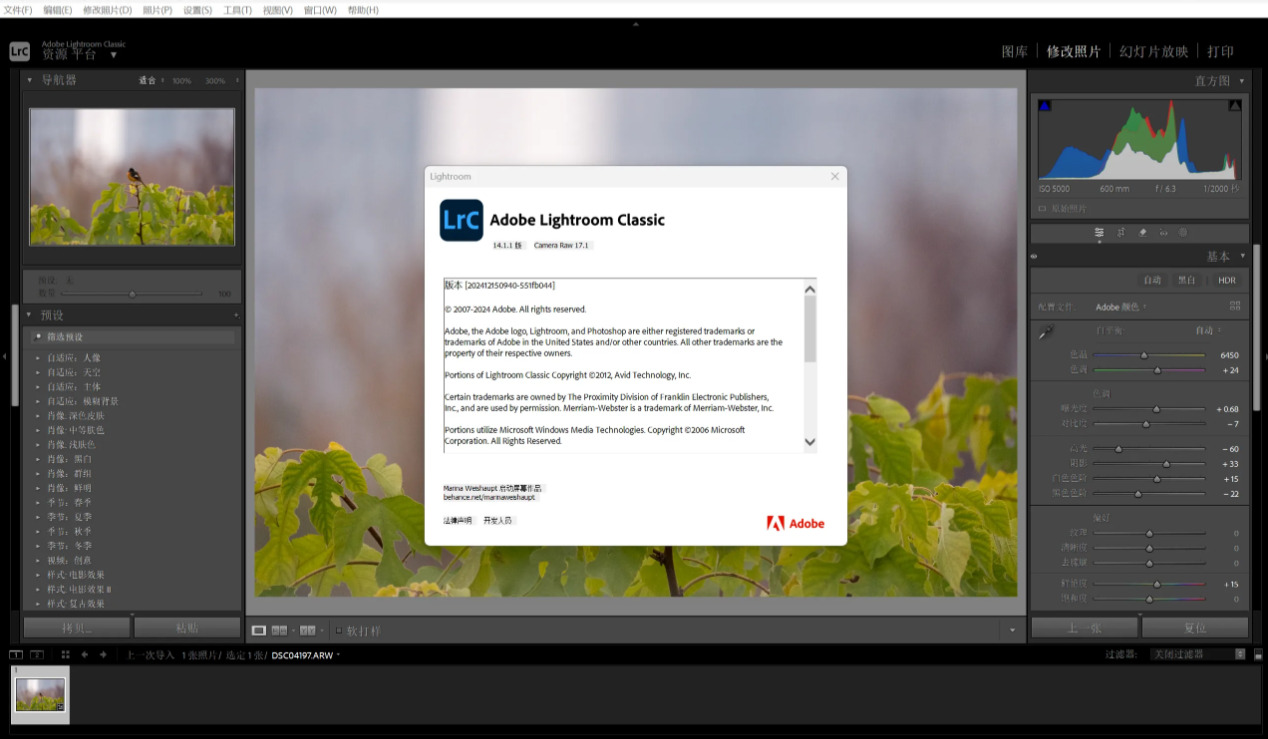This screenshot has width=1268, height=739.
Task: Go forward with filmstrip right arrow
Action: pos(103,655)
